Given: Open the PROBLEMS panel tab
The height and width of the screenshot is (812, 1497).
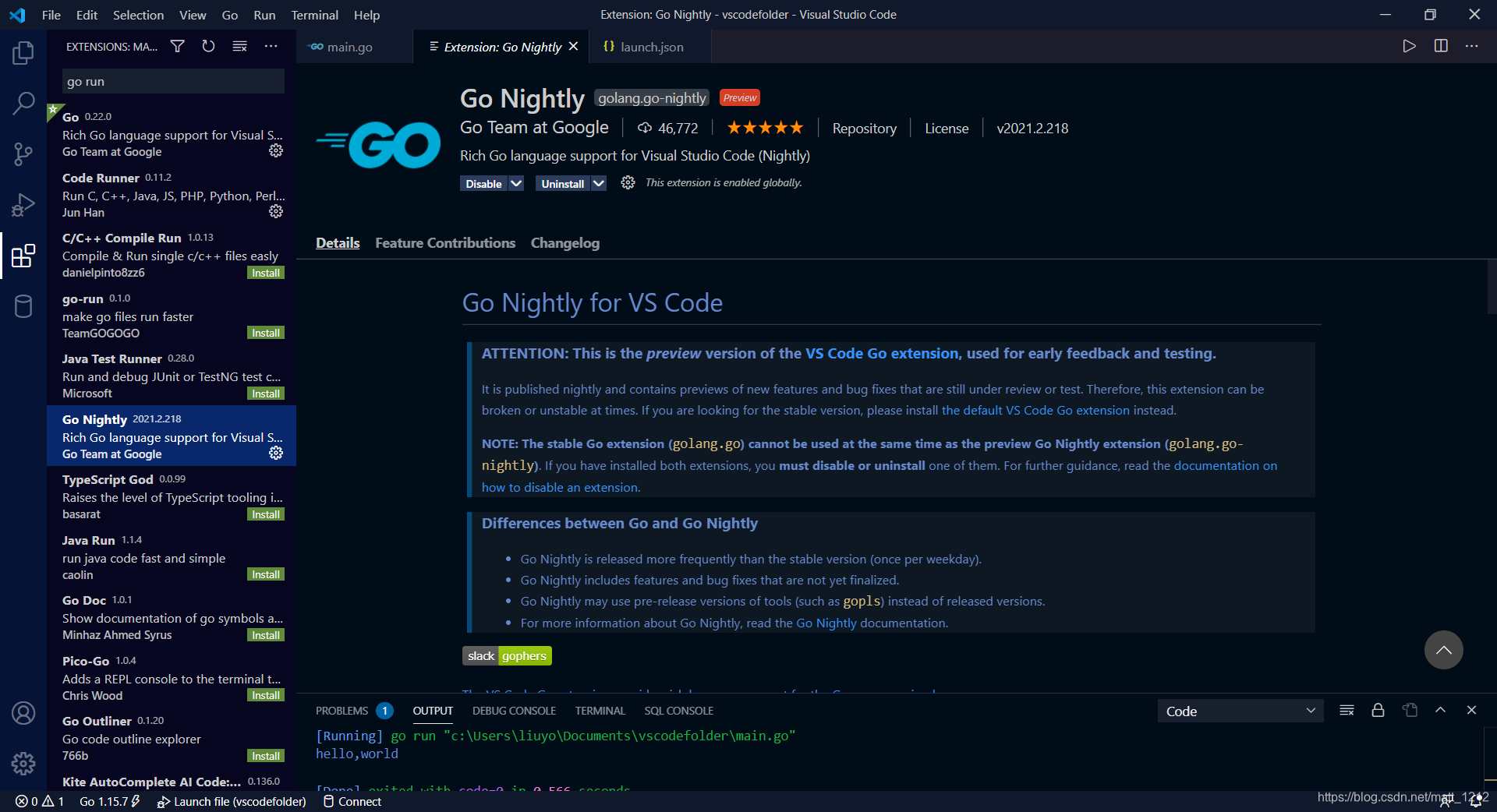Looking at the screenshot, I should pos(353,711).
